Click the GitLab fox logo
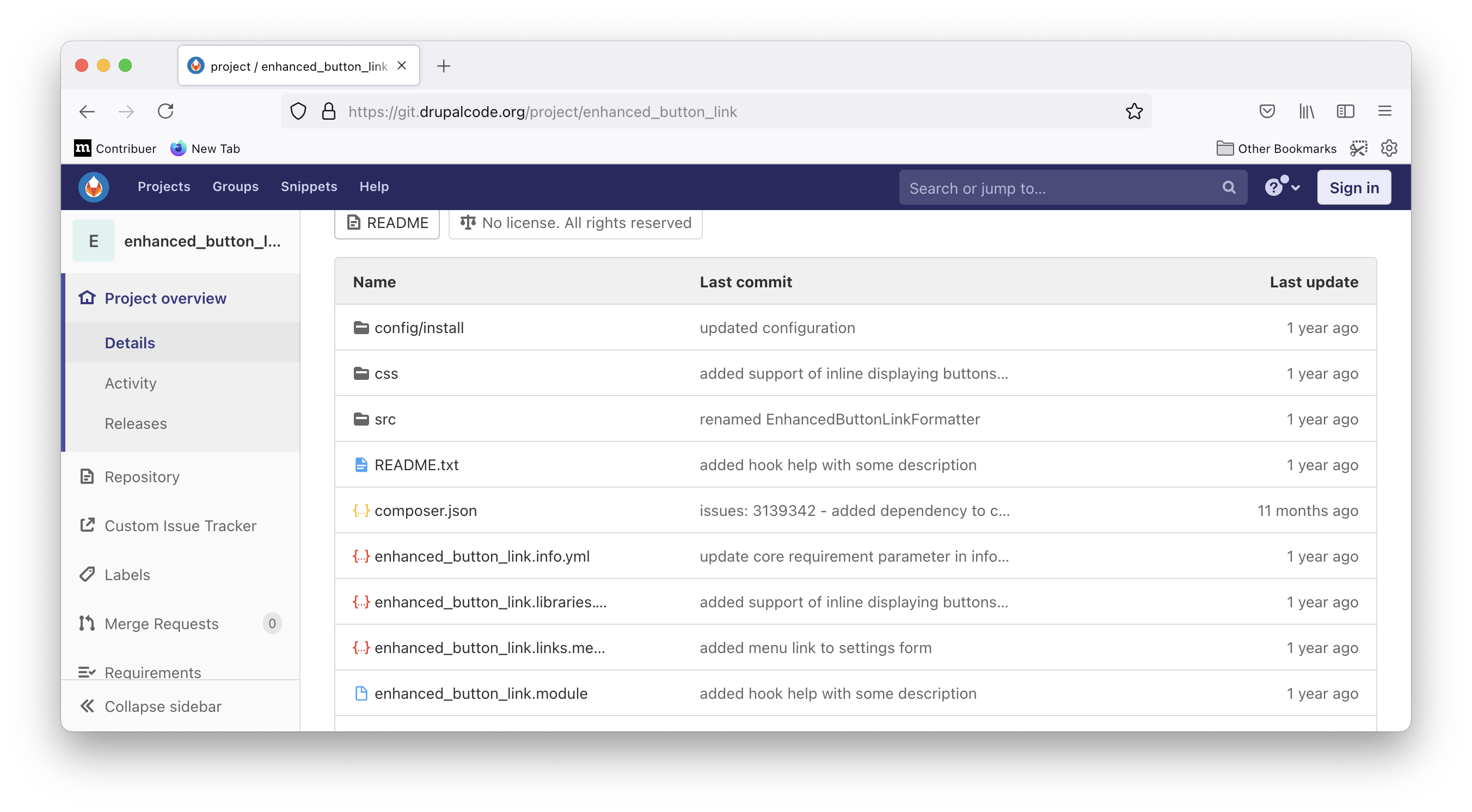 [93, 187]
